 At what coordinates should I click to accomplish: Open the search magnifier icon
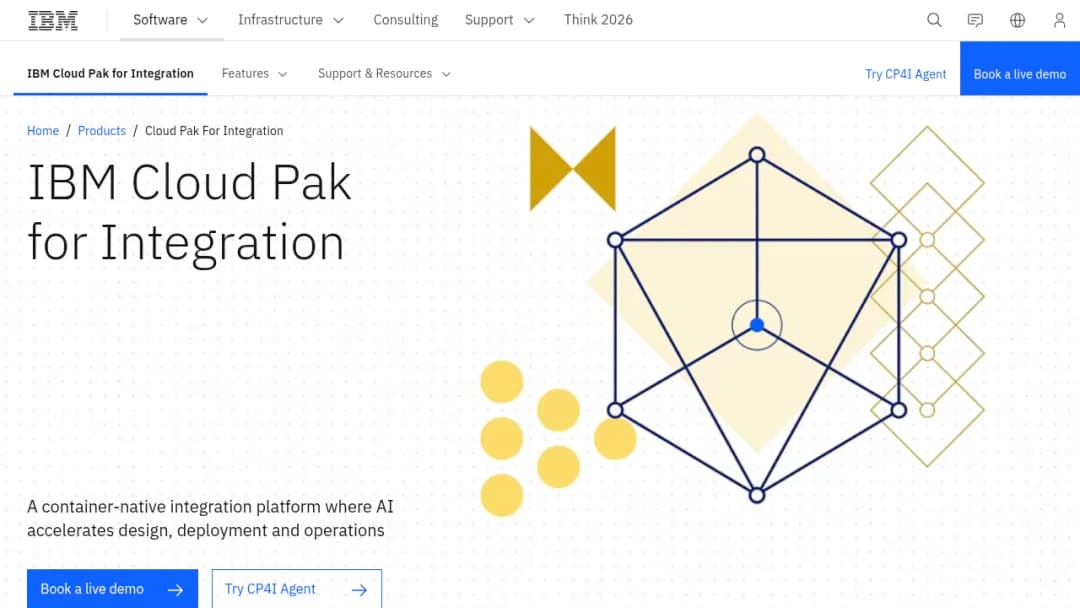click(934, 20)
